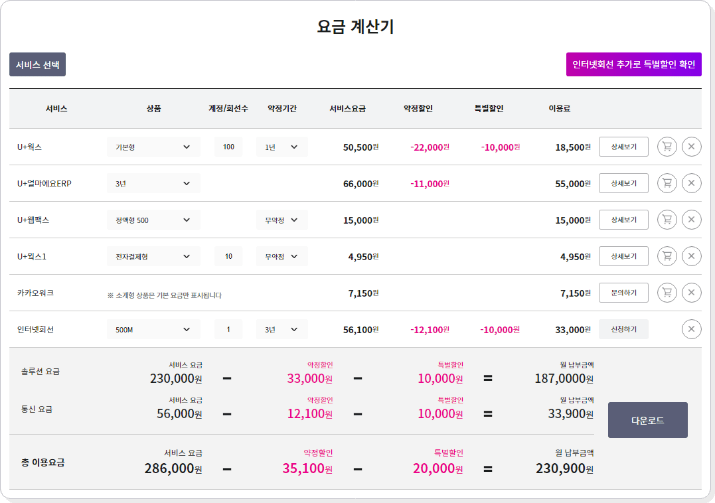Remove the 카카오워크 row
Viewport: 715px width, 503px height.
[x=691, y=293]
